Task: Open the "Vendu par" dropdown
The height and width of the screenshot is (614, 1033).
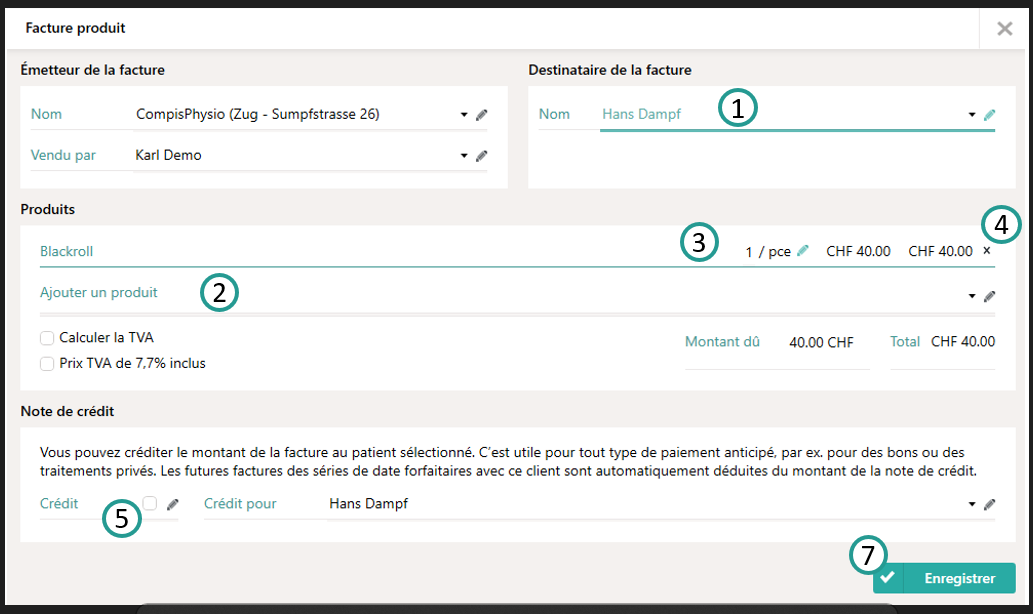Action: coord(462,155)
